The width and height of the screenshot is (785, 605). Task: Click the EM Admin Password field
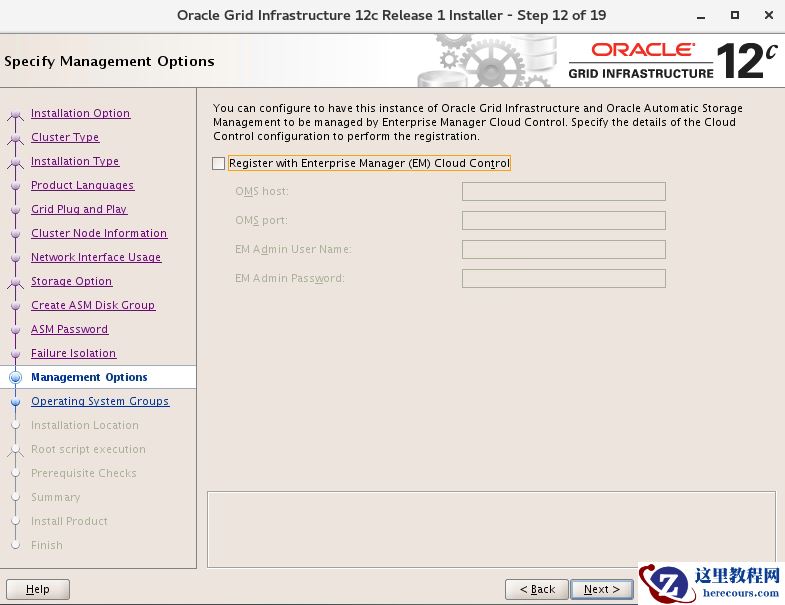click(564, 278)
